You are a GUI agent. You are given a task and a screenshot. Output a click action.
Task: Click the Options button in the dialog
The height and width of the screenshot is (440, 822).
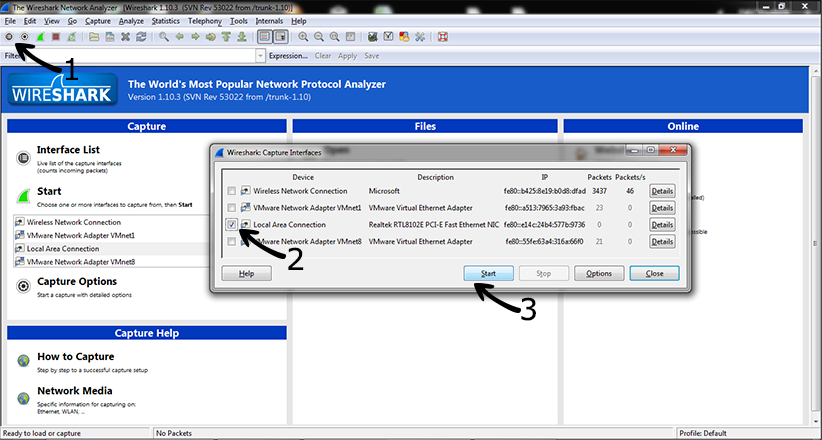(599, 273)
